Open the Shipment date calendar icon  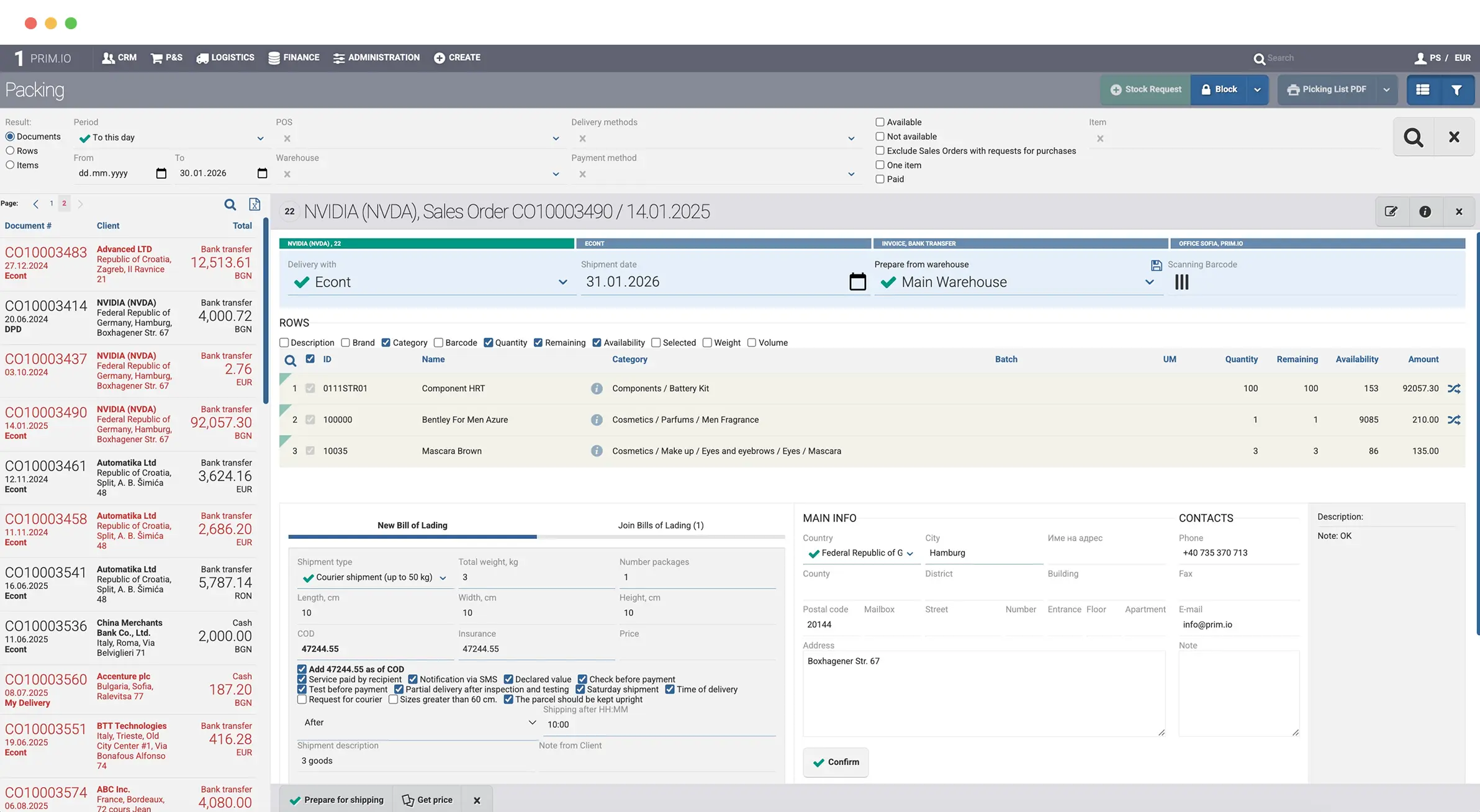857,282
